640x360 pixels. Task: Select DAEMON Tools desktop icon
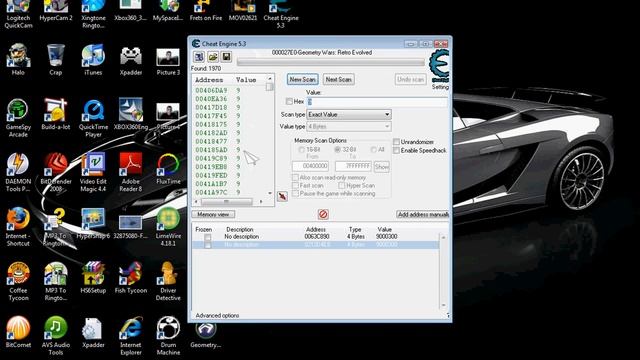[18, 173]
